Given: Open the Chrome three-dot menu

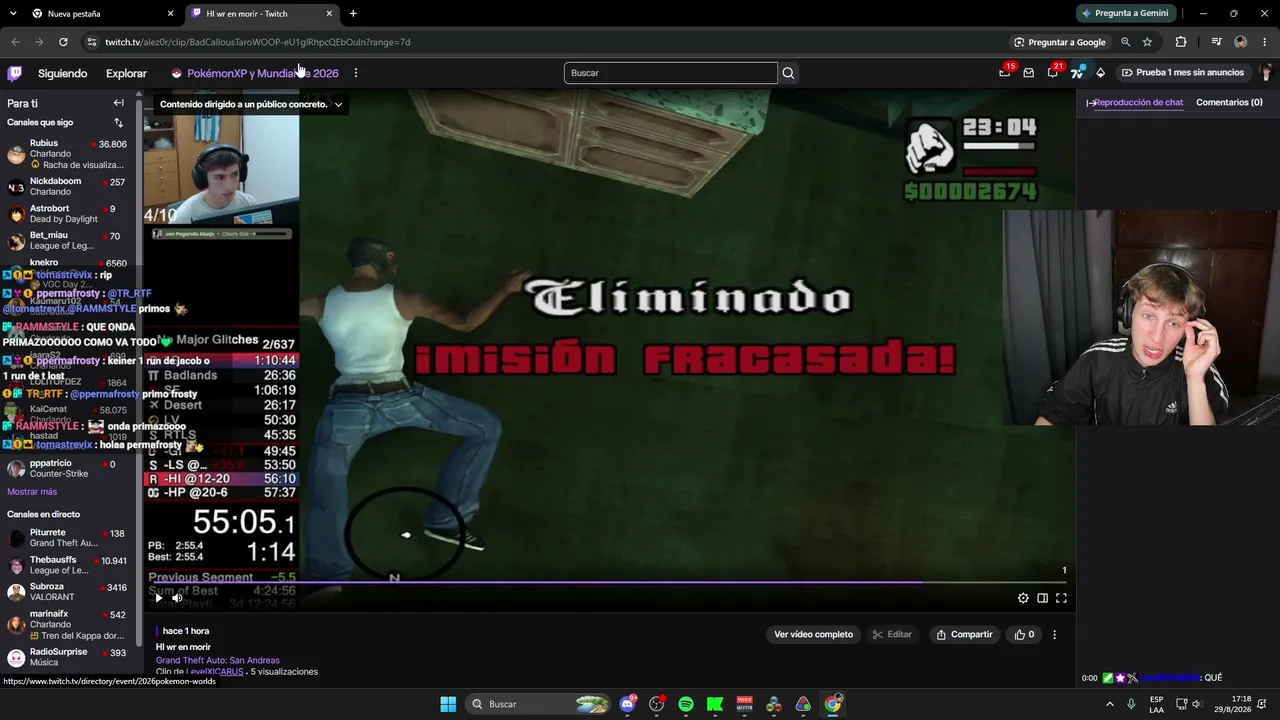Looking at the screenshot, I should pyautogui.click(x=1265, y=42).
